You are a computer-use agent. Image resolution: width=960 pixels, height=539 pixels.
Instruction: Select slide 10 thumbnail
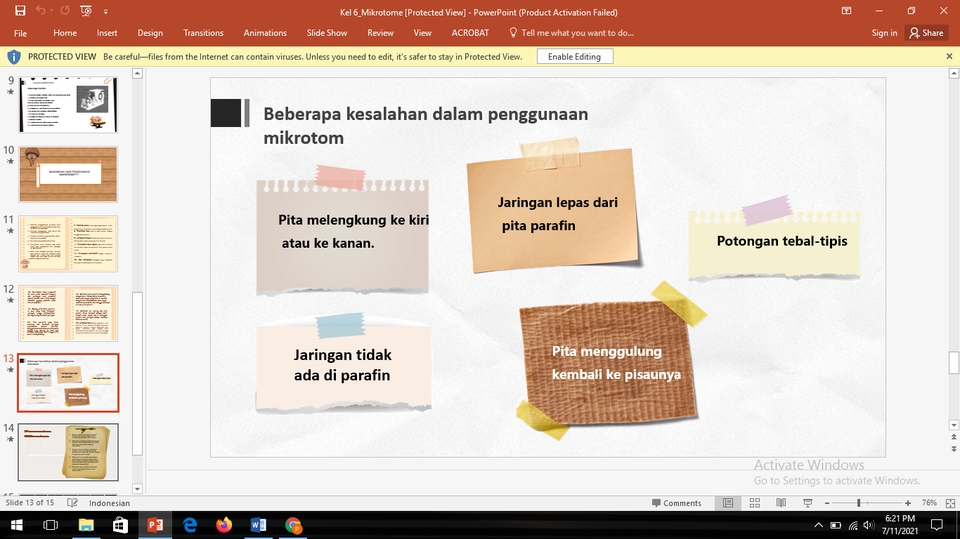tap(68, 175)
